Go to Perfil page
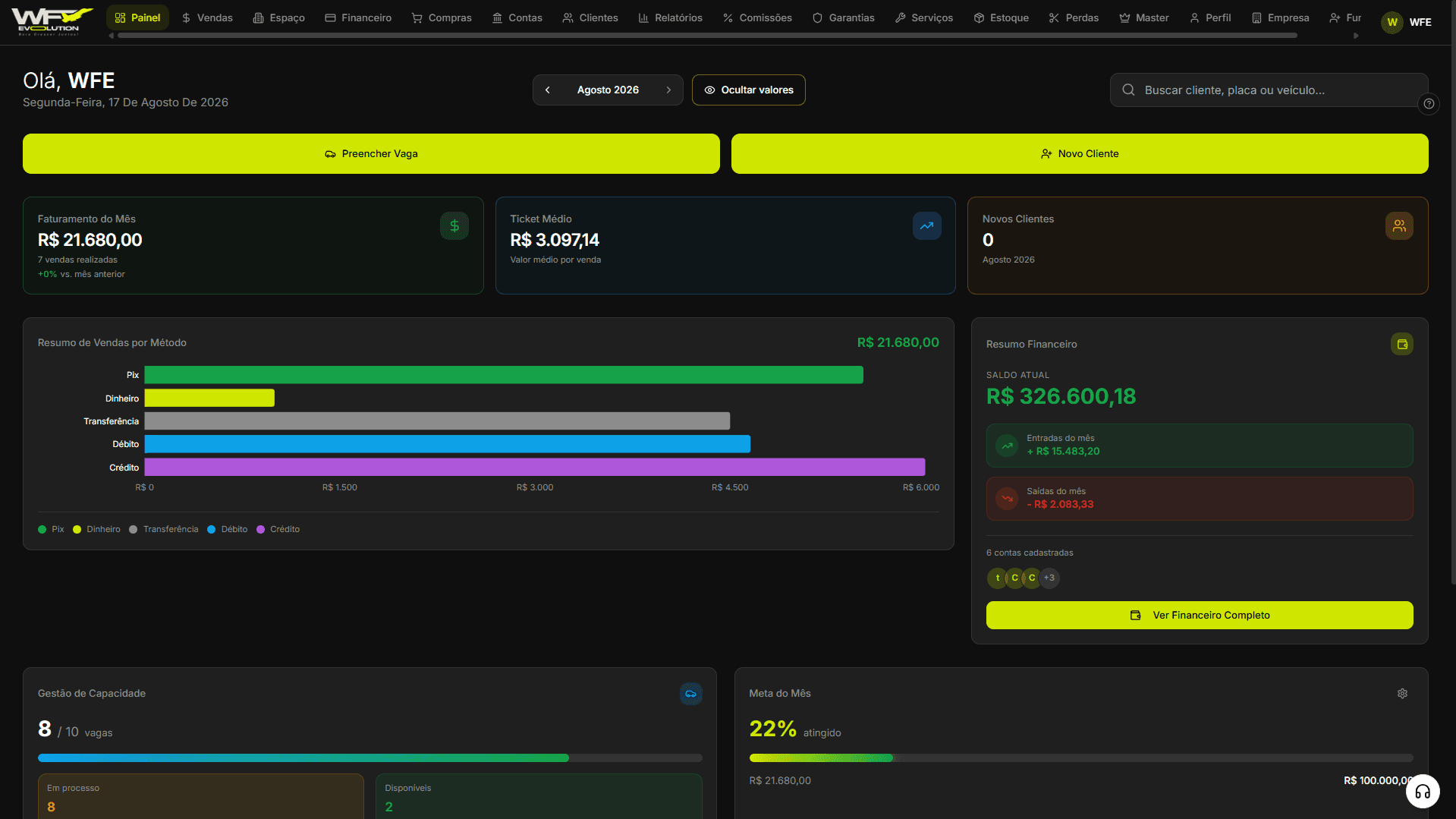1456x819 pixels. [x=1210, y=17]
